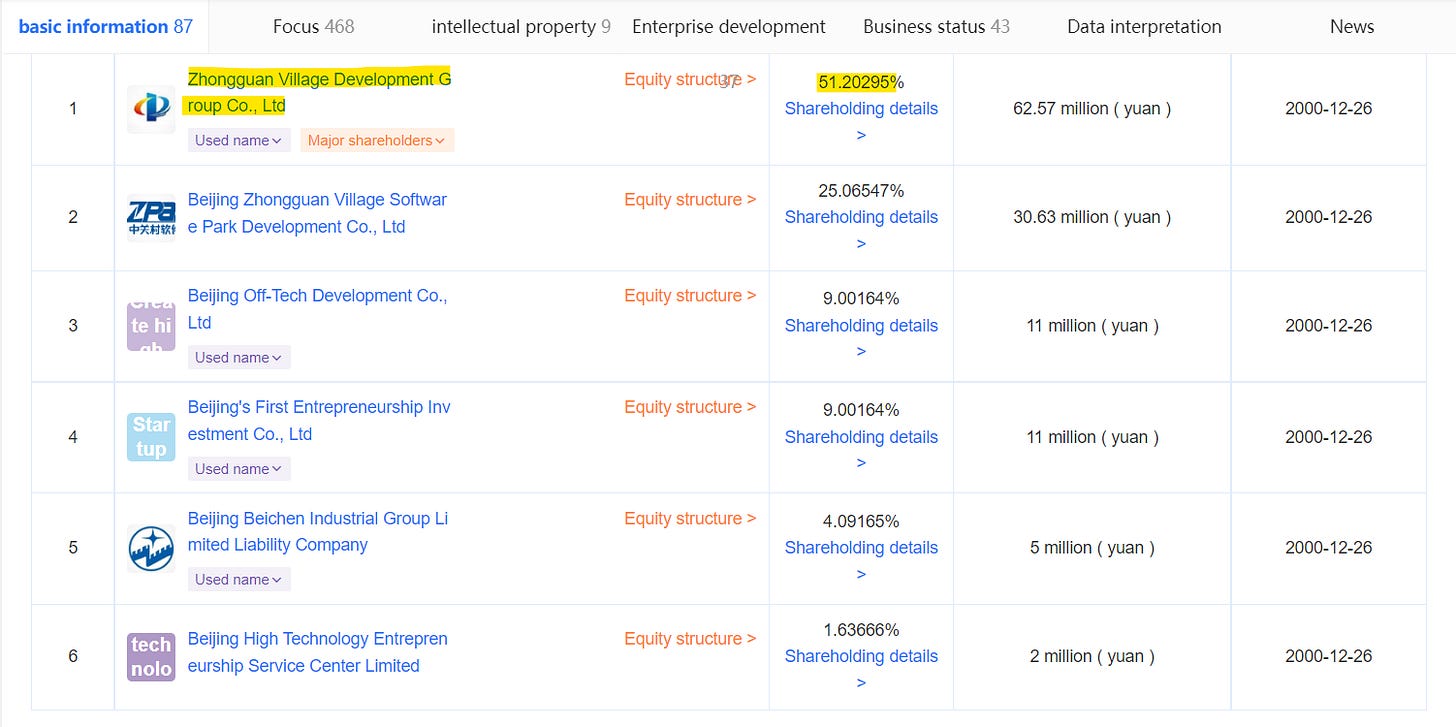The width and height of the screenshot is (1456, 727).
Task: Select the 2 million (yuan) amount
Action: point(1092,657)
